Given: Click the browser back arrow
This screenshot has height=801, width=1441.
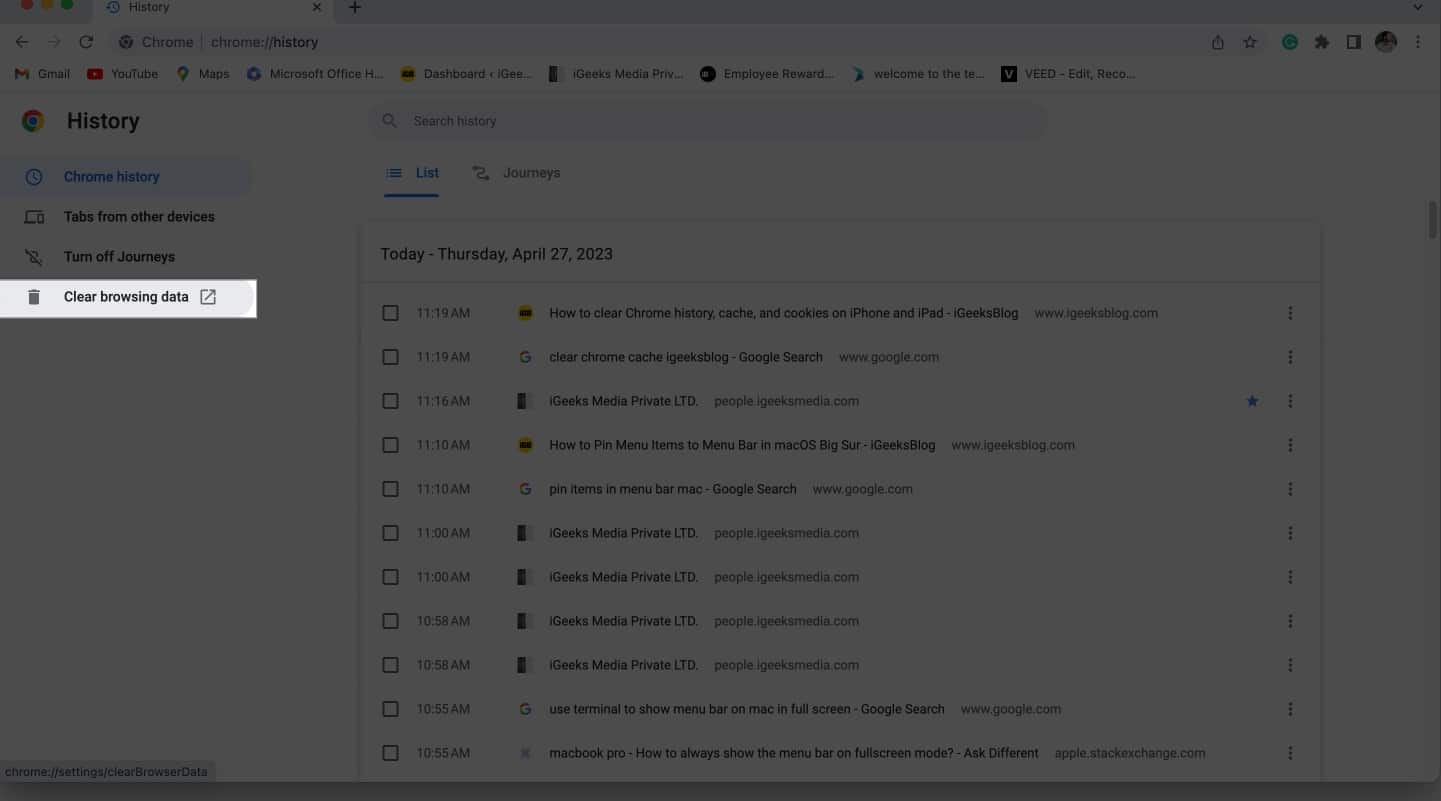Looking at the screenshot, I should tap(22, 42).
